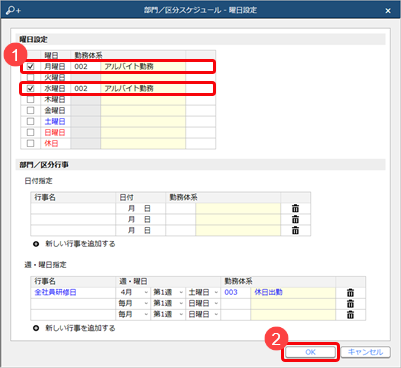Toggle the 日曜日 checkbox
The height and width of the screenshot is (368, 401).
click(30, 132)
